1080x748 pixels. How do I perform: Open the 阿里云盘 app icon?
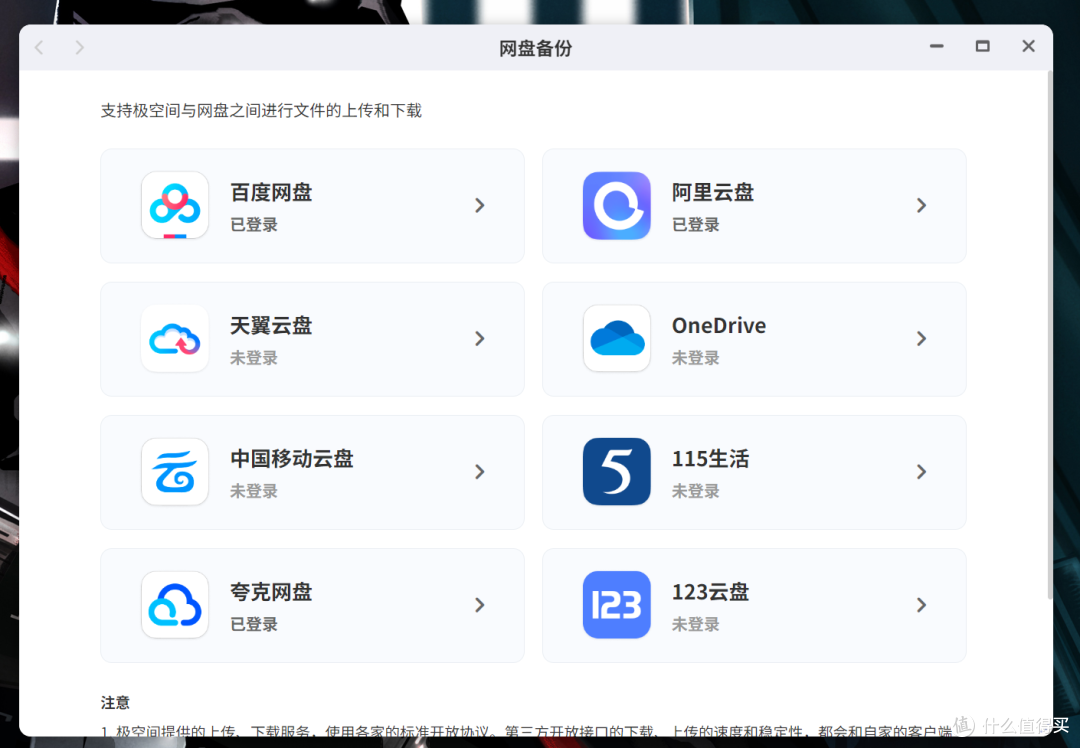click(616, 205)
